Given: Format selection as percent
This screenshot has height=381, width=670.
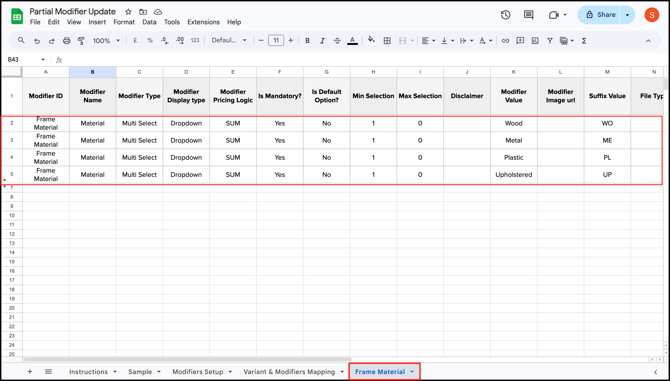Looking at the screenshot, I should (150, 41).
